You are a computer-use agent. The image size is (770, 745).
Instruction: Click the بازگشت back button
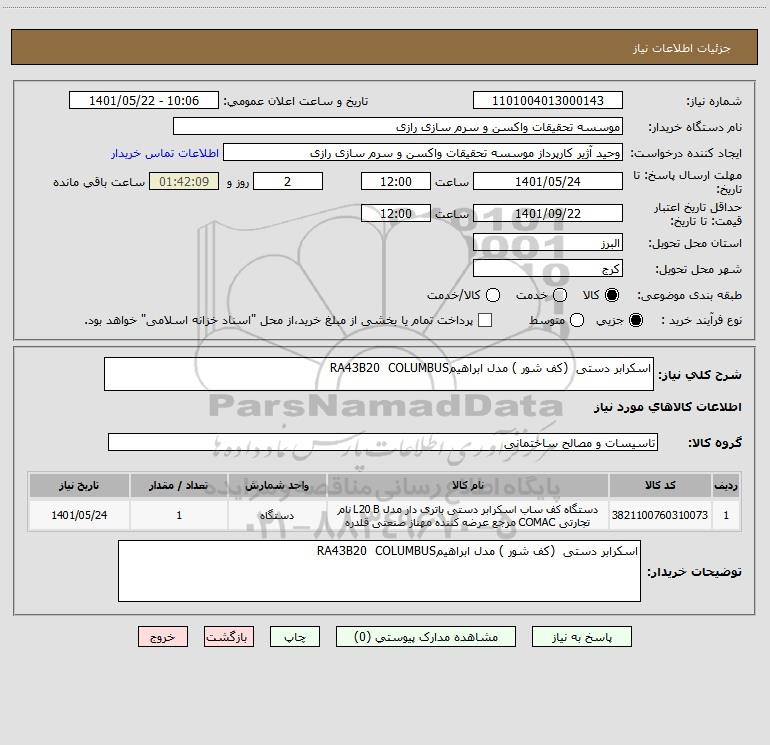coord(229,637)
